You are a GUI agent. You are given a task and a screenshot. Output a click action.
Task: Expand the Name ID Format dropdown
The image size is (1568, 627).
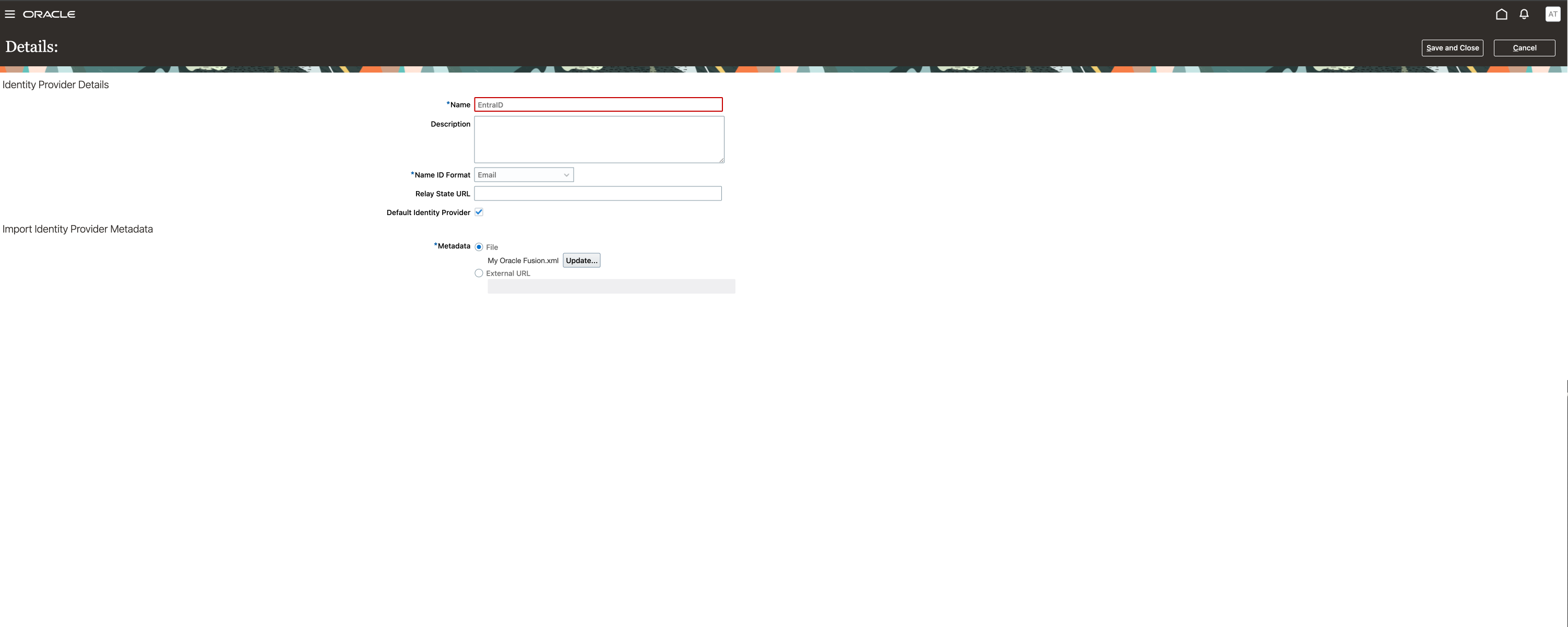click(x=524, y=175)
